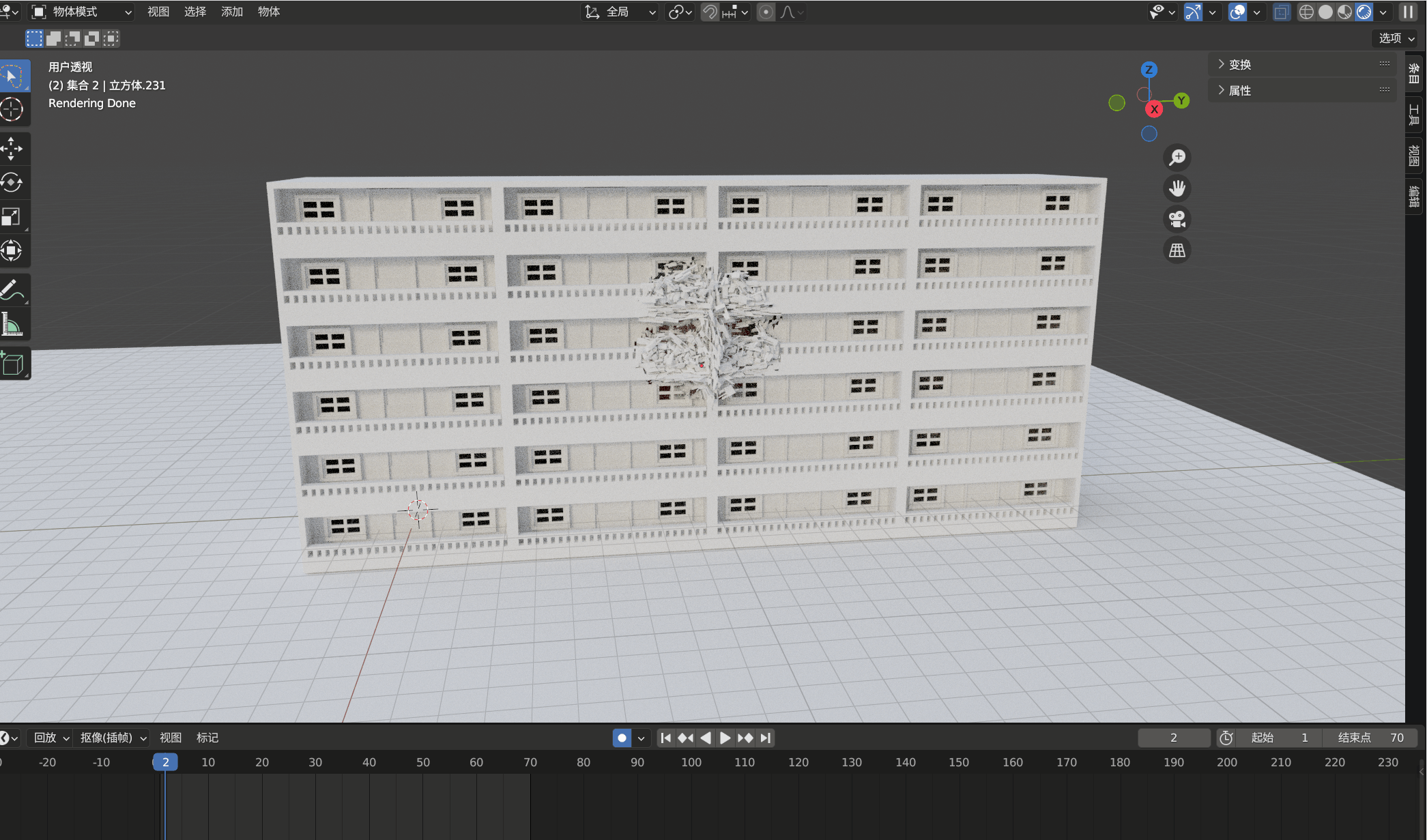The height and width of the screenshot is (840, 1427).
Task: Select the Rotate tool
Action: 12,182
